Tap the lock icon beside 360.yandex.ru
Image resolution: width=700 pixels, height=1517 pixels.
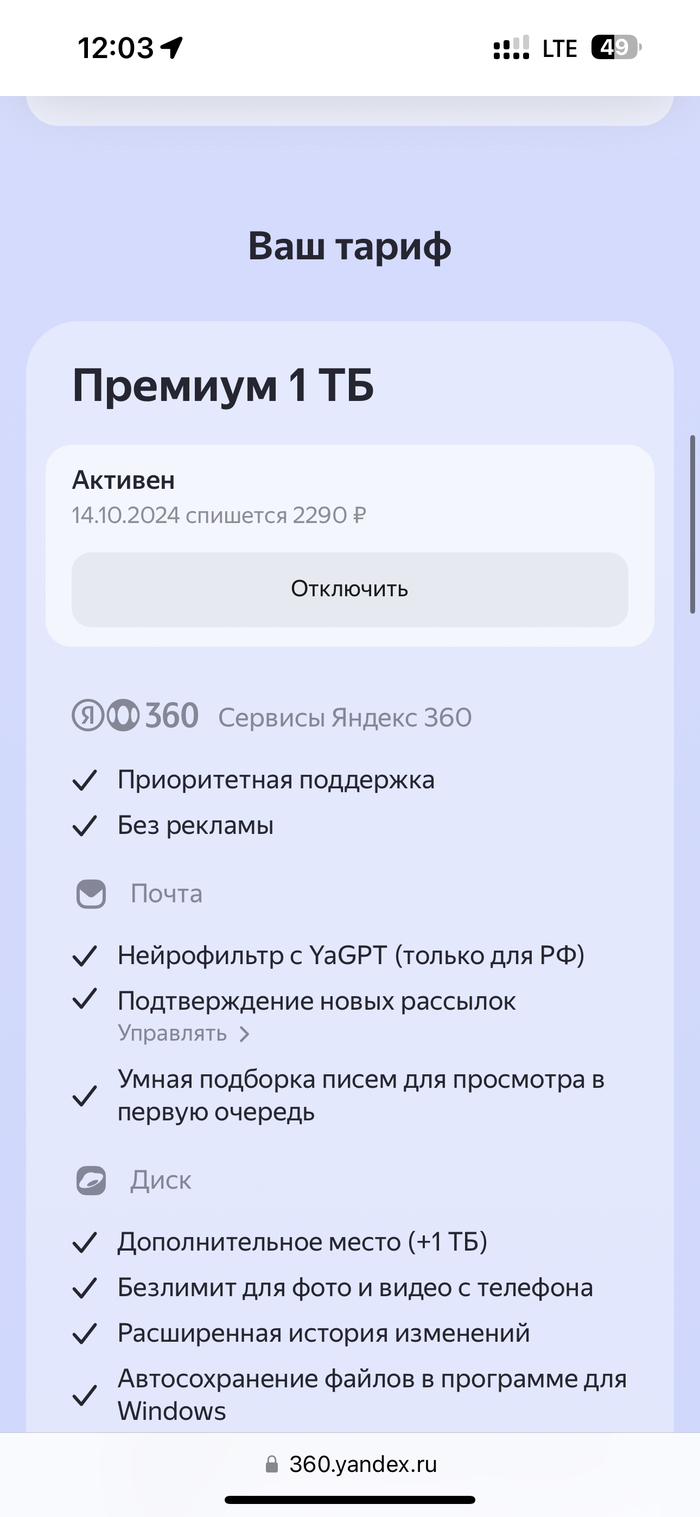pyautogui.click(x=271, y=1465)
